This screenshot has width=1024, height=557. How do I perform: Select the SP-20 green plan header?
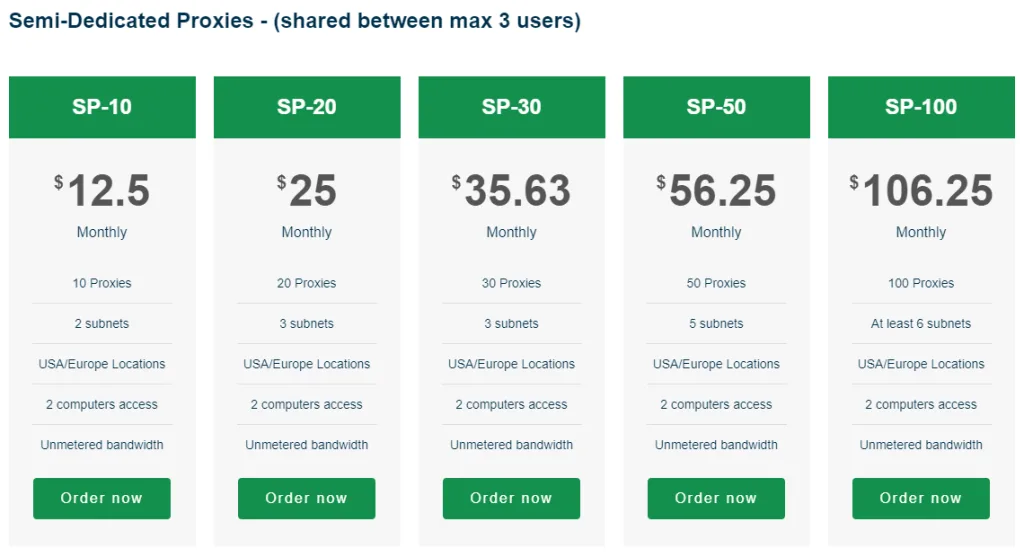pyautogui.click(x=307, y=107)
